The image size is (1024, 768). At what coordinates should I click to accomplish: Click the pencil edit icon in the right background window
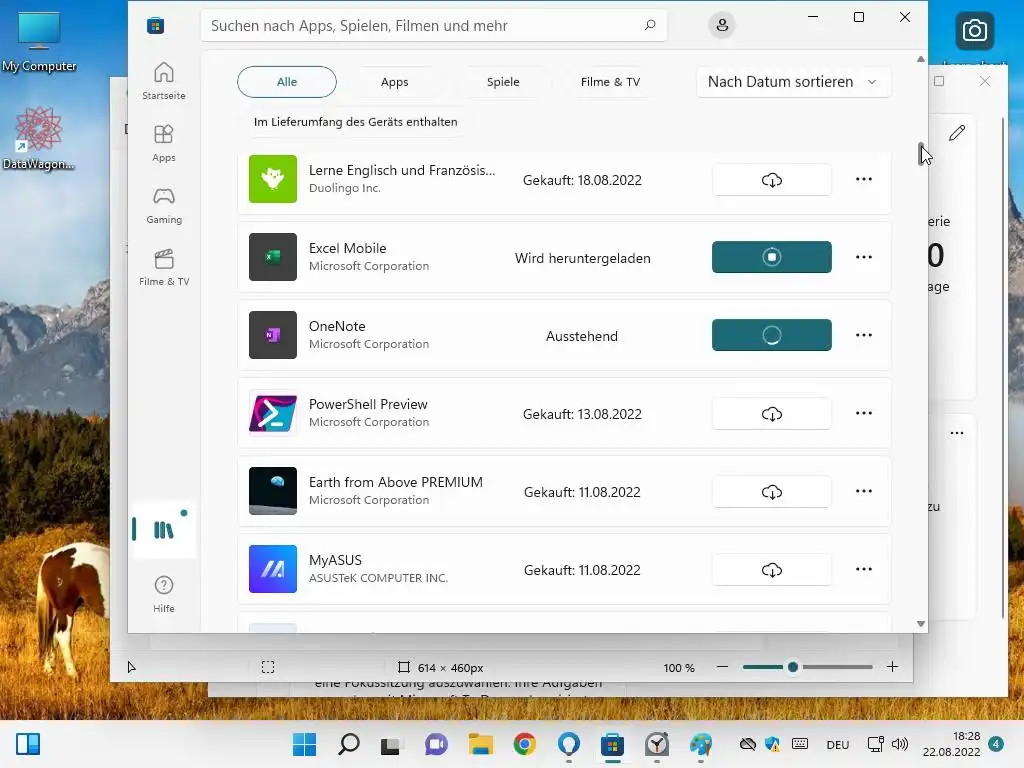(x=957, y=133)
